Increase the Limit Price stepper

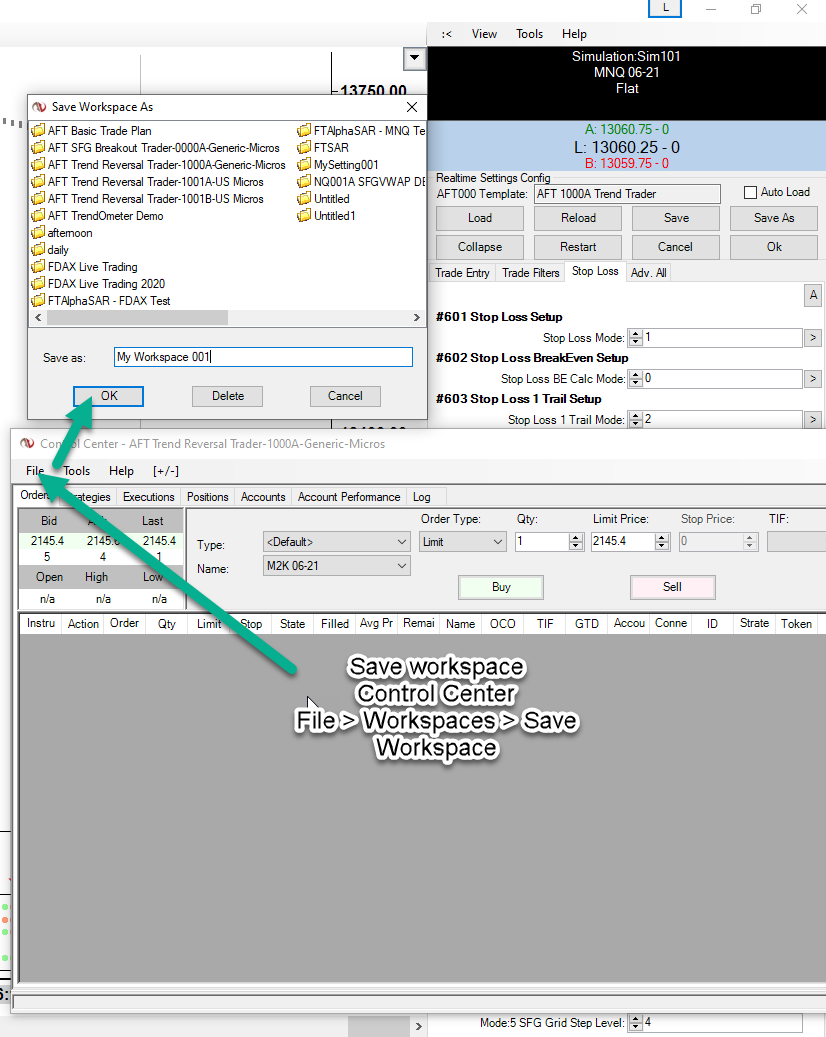coord(660,537)
